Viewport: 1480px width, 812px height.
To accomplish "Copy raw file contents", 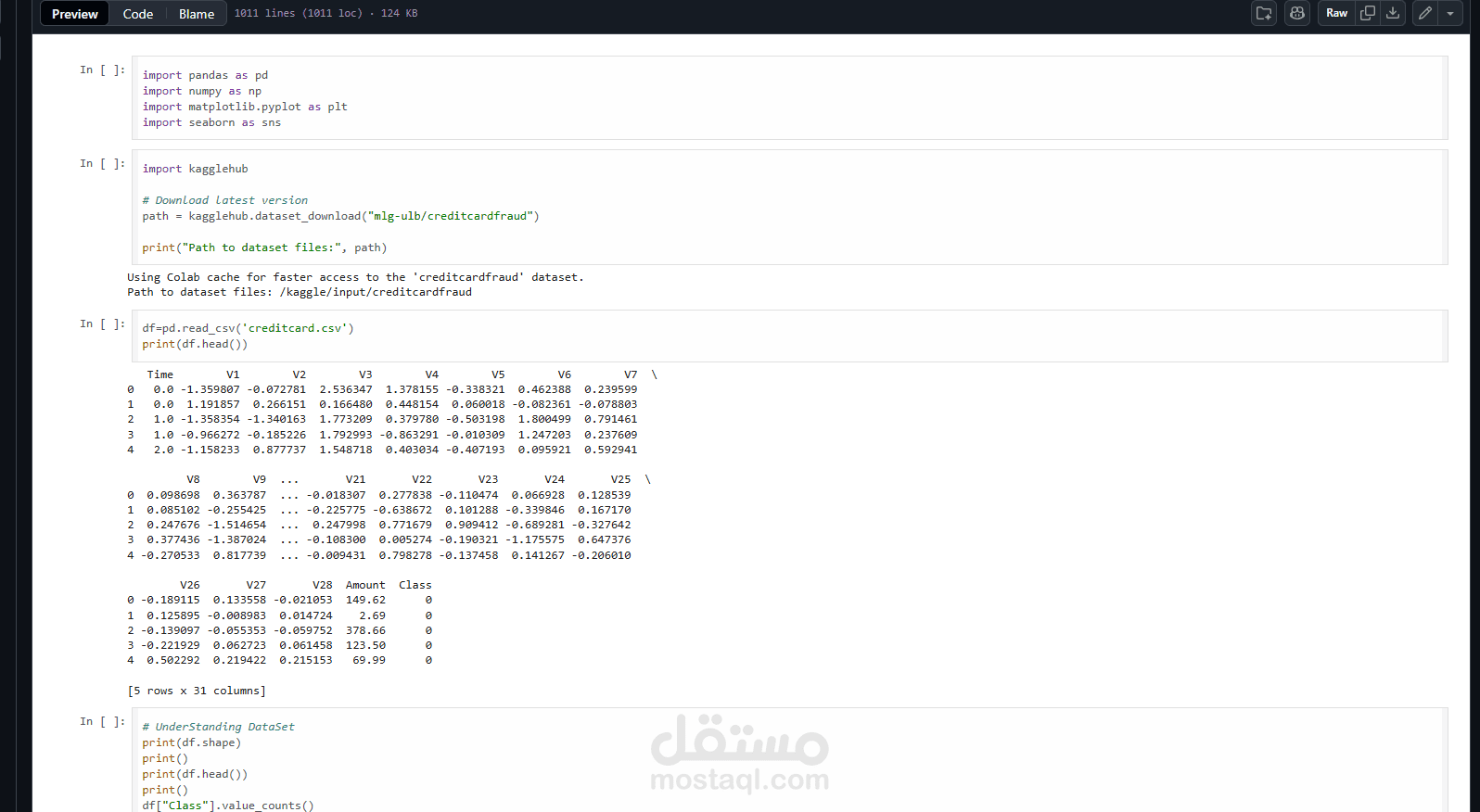I will click(x=1368, y=13).
